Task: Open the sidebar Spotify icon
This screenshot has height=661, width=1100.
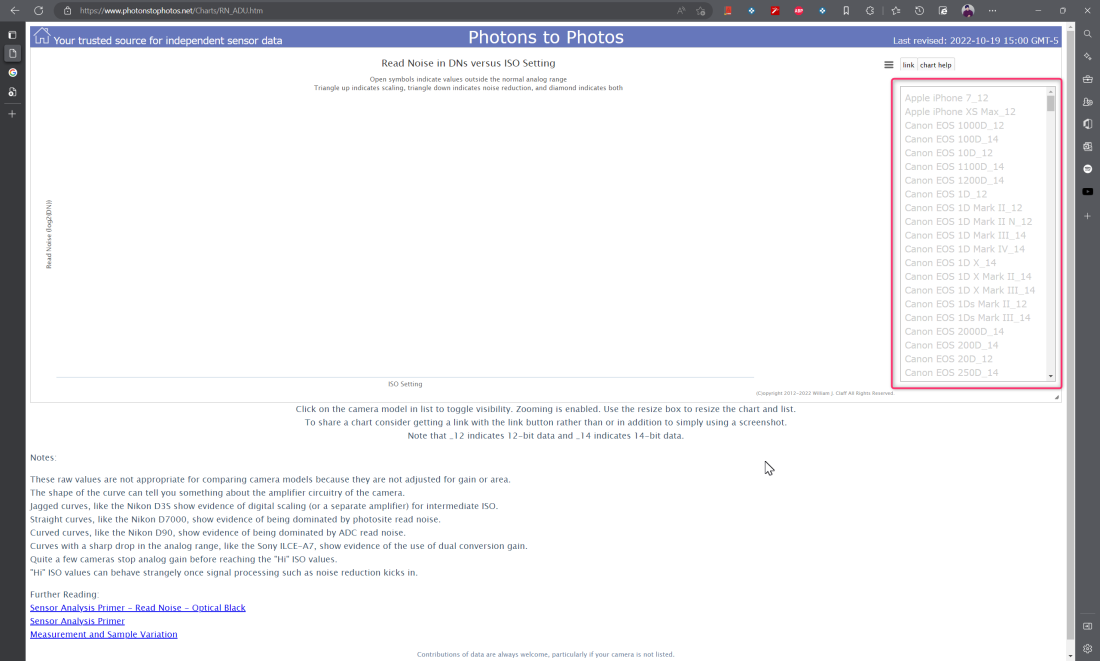Action: 1087,168
